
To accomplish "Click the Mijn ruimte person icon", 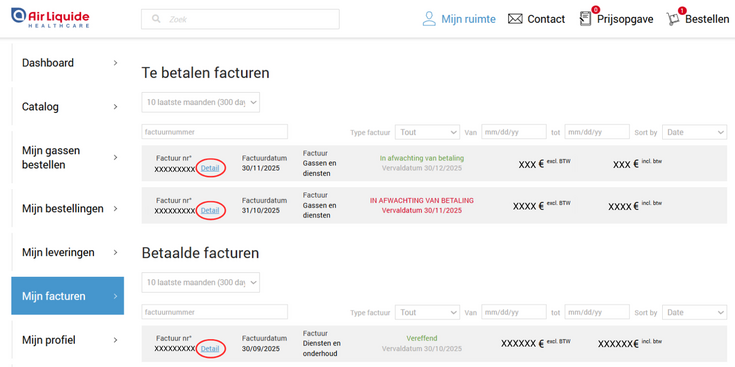I will (429, 19).
